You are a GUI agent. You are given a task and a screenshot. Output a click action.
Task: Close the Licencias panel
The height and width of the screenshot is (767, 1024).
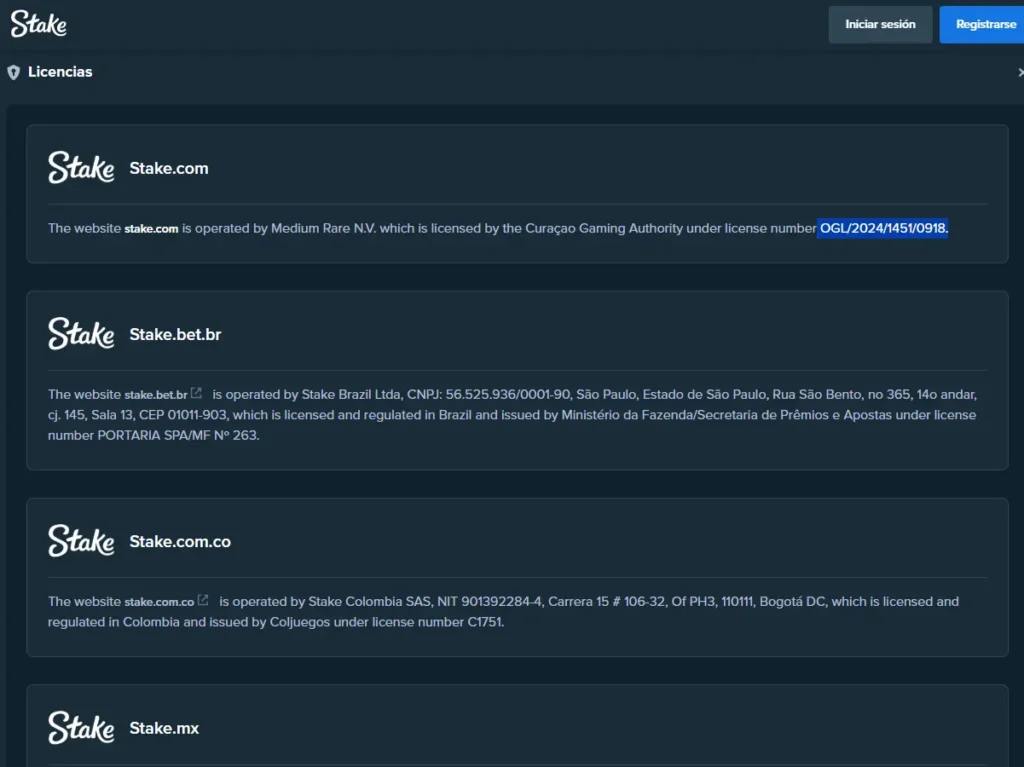[x=1020, y=73]
